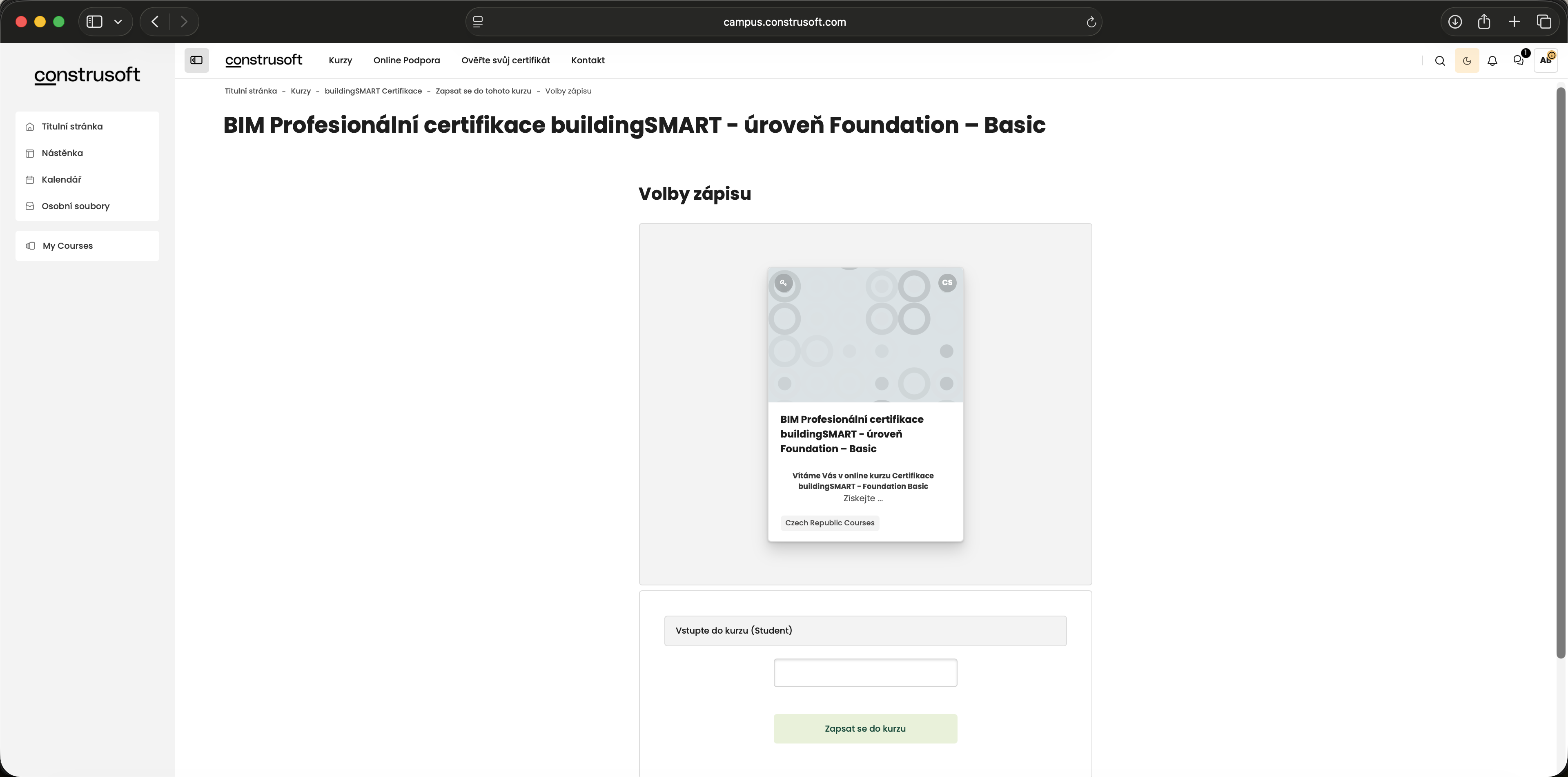Click the CS language badge on course card
Image resolution: width=1568 pixels, height=777 pixels.
click(x=947, y=283)
